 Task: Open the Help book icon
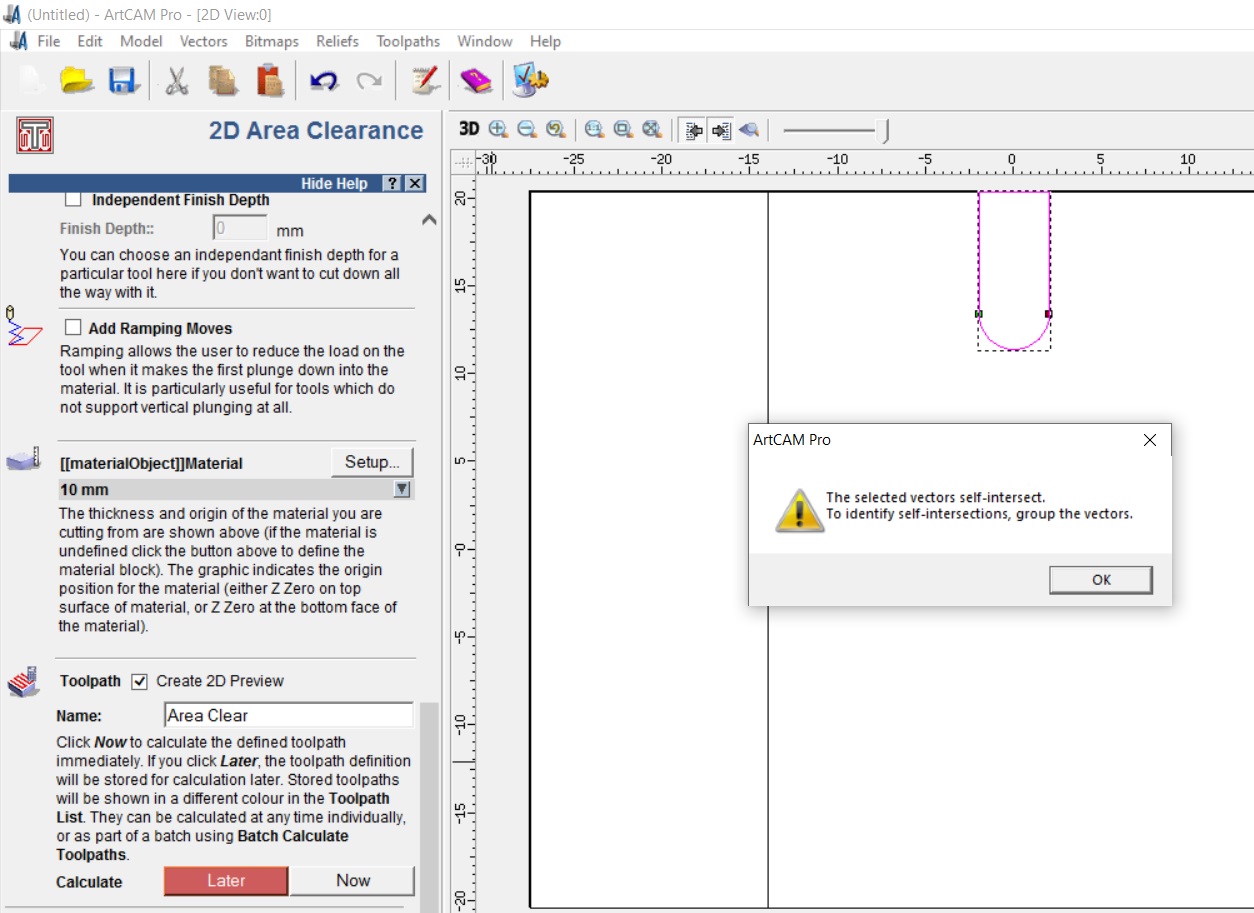pyautogui.click(x=476, y=80)
